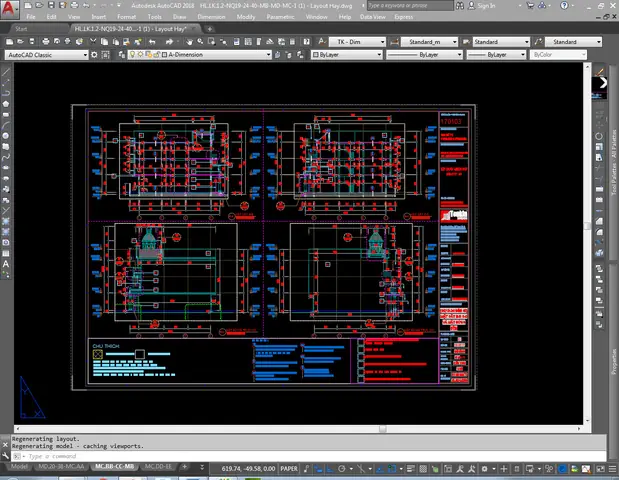Toggle Polar Tracking in status bar
This screenshot has width=619, height=480.
point(342,469)
